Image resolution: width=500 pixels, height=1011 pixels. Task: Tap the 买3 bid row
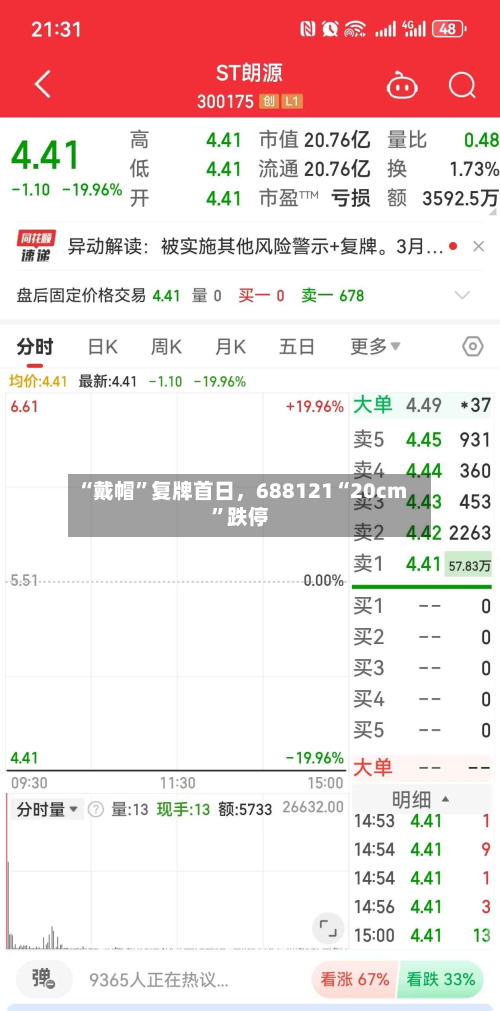pyautogui.click(x=422, y=668)
